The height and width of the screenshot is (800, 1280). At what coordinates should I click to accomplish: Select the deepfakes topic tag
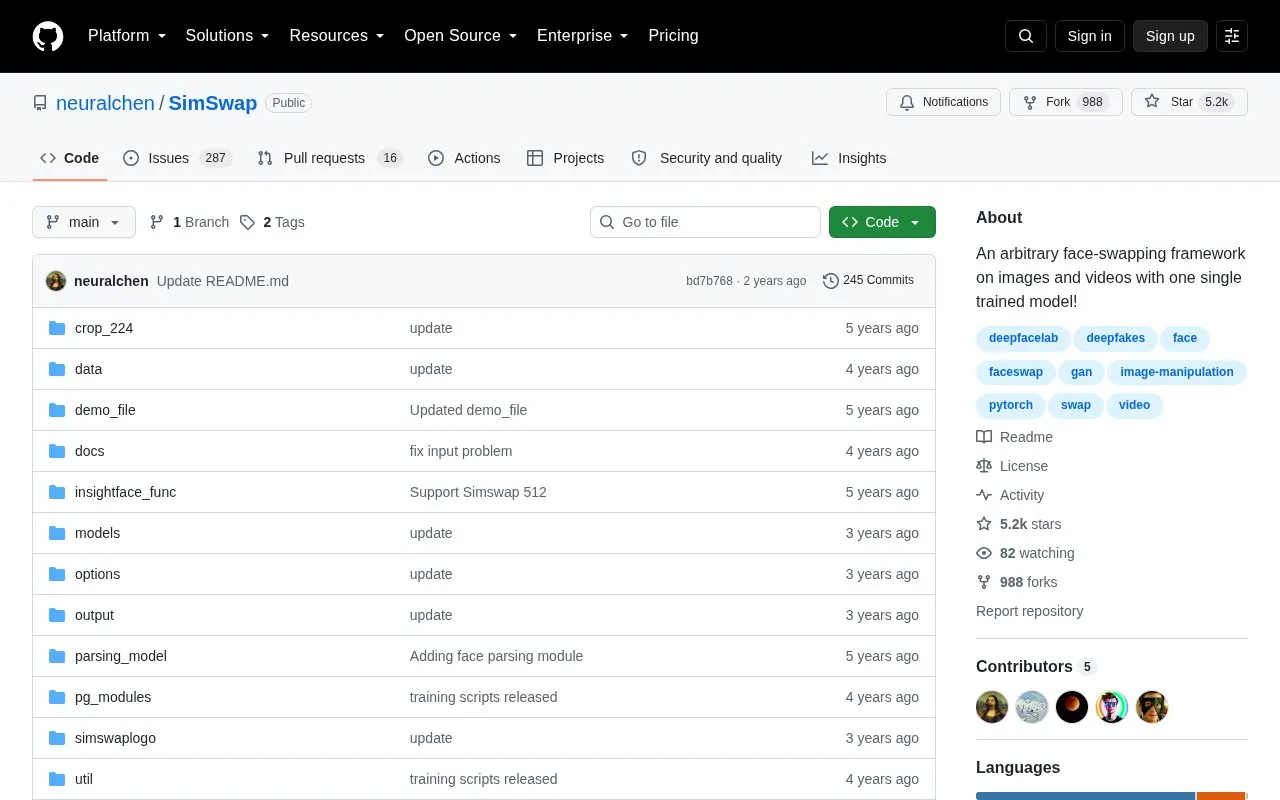click(1116, 338)
